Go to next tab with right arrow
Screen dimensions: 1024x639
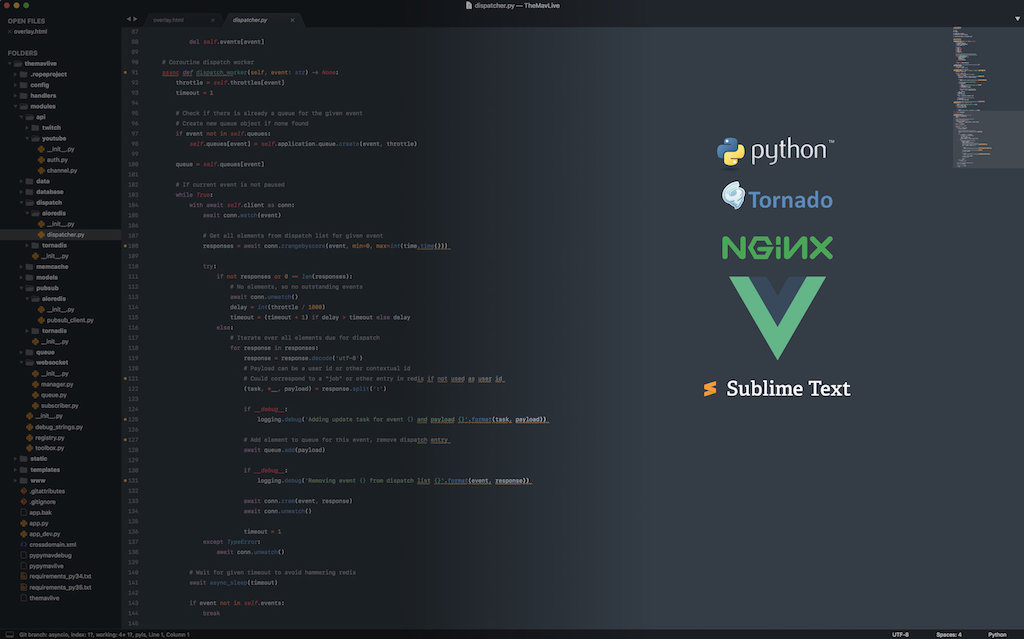pos(135,20)
